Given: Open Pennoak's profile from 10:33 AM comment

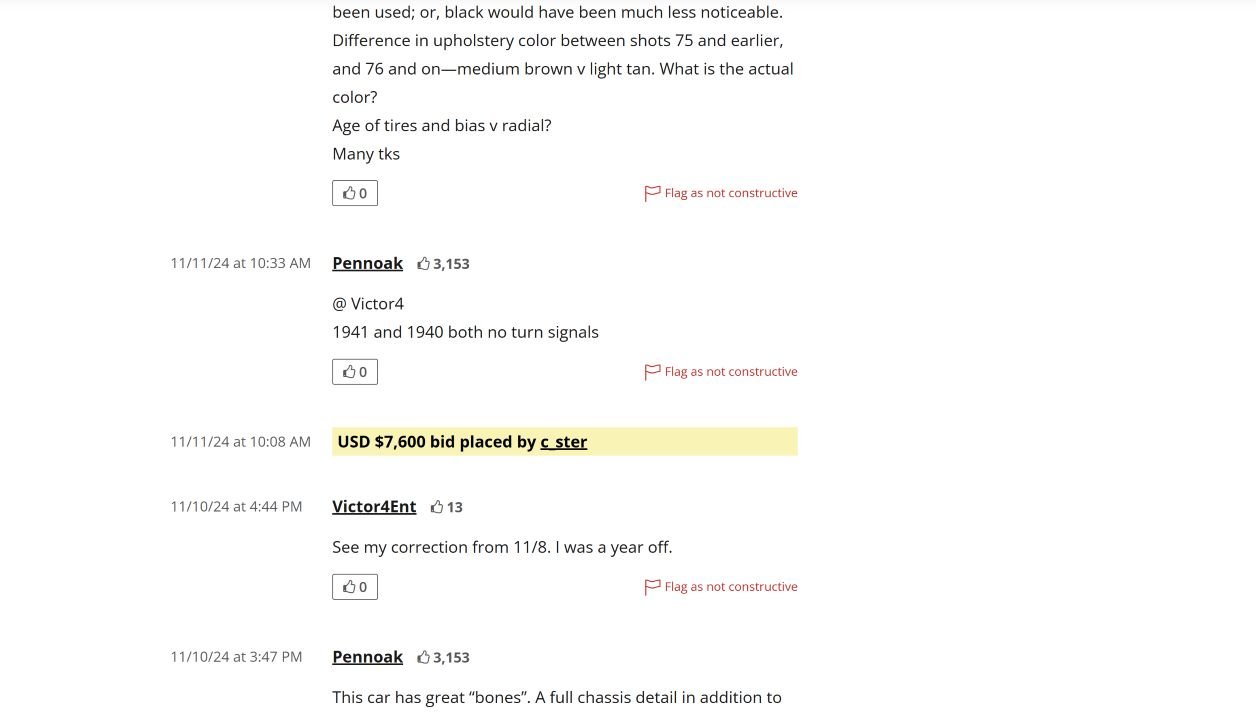Looking at the screenshot, I should pyautogui.click(x=367, y=263).
